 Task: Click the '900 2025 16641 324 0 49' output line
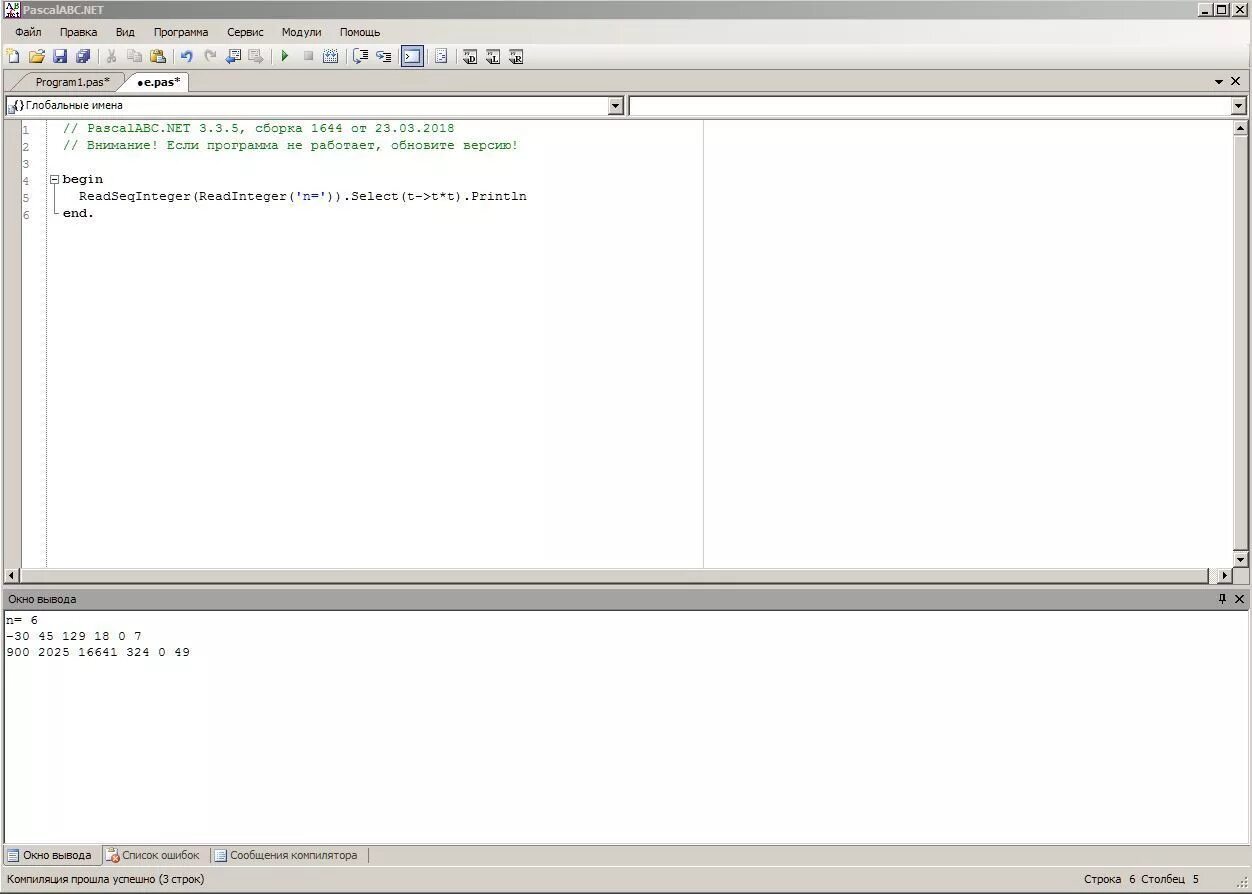pos(98,652)
